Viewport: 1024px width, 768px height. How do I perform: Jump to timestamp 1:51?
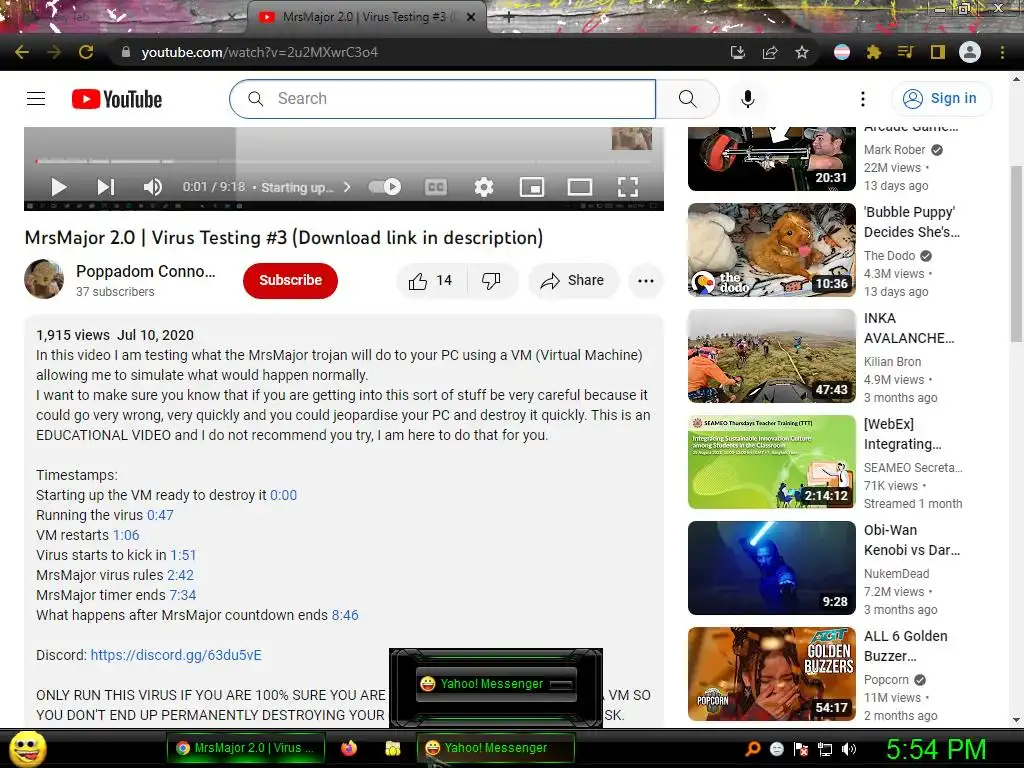pos(183,555)
